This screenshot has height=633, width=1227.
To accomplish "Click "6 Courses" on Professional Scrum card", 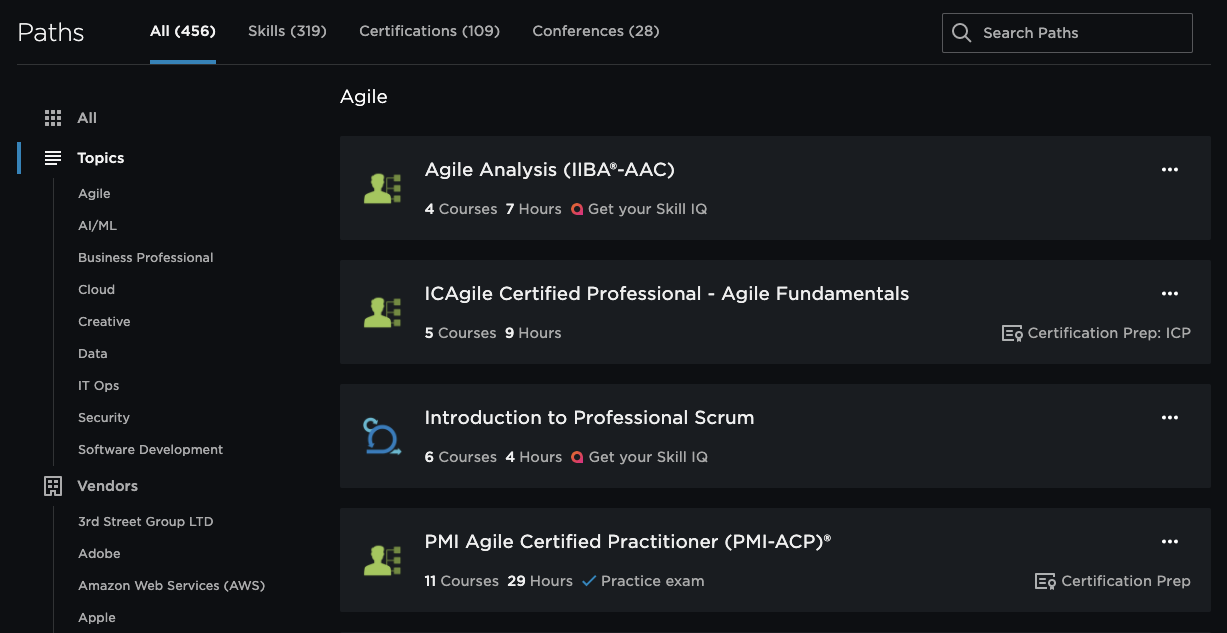I will [461, 457].
